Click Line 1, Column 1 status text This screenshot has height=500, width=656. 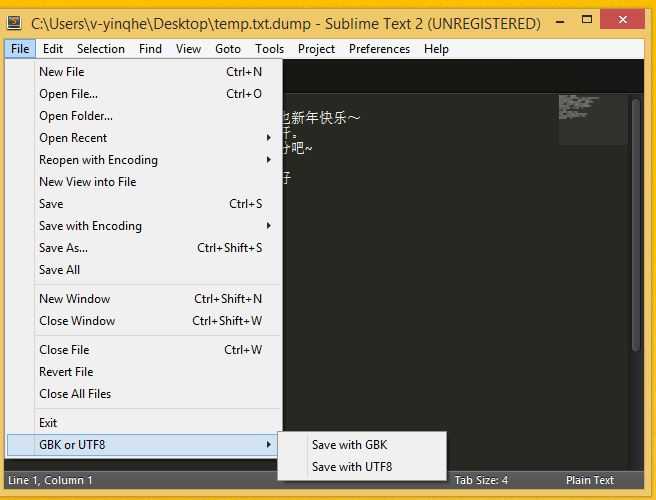[50, 480]
